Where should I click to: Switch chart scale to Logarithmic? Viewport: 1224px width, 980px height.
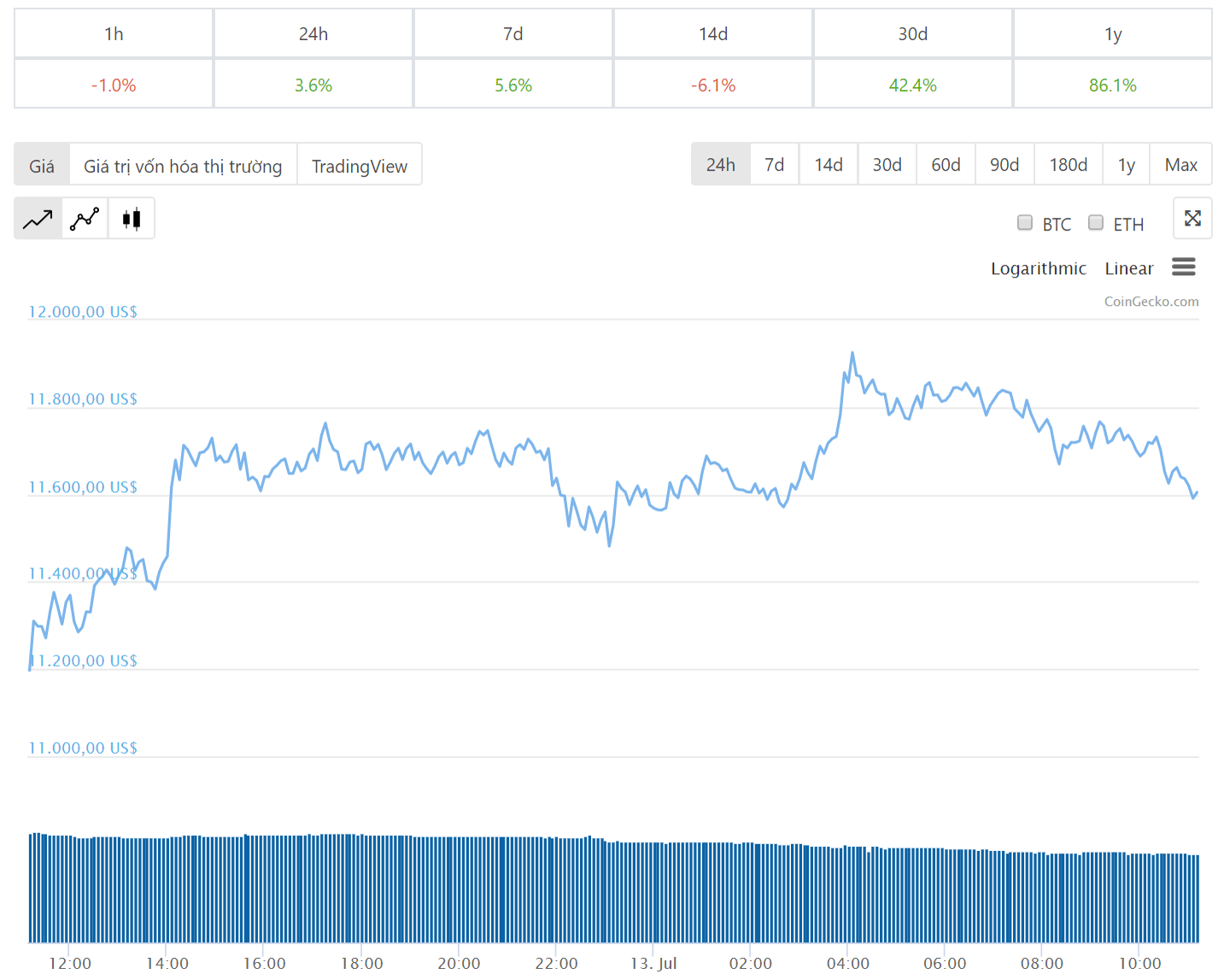click(1039, 268)
